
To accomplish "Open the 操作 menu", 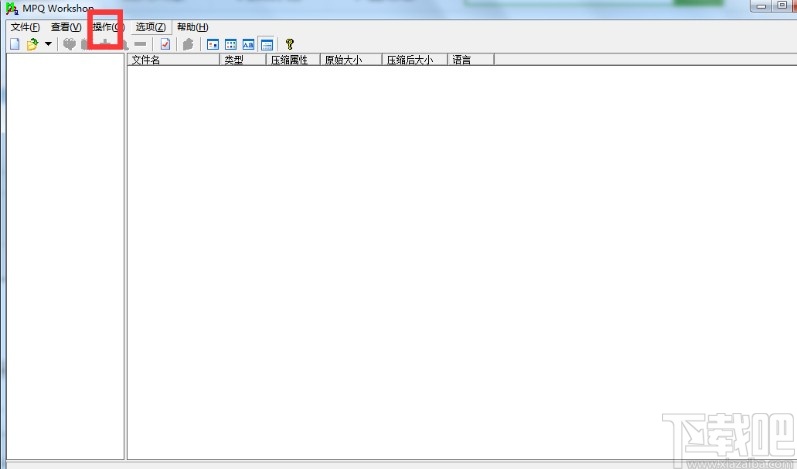I will coord(108,27).
